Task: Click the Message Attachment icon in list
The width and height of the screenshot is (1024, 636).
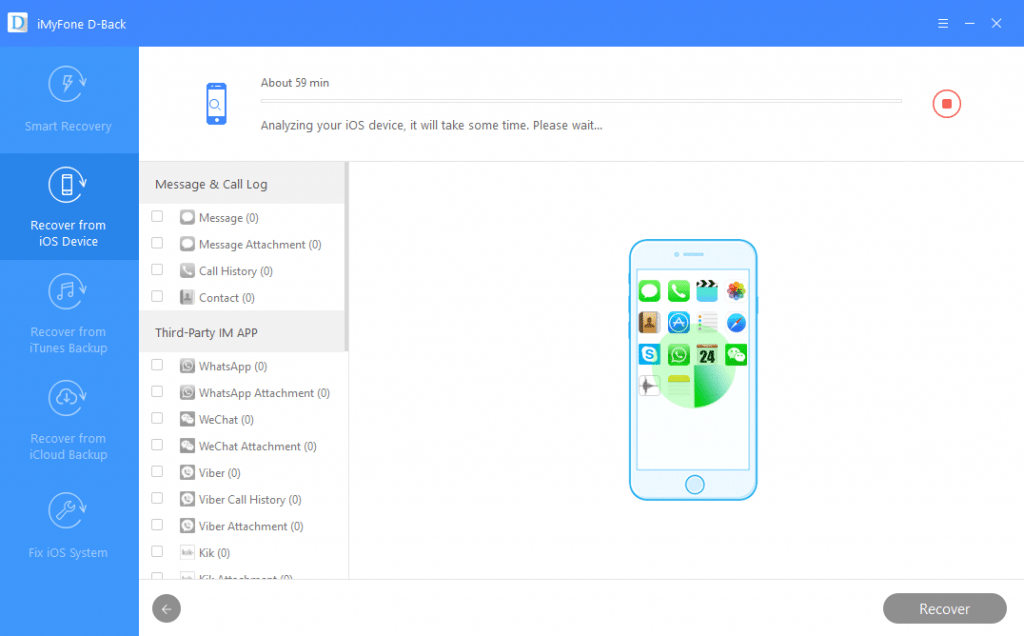Action: point(187,244)
